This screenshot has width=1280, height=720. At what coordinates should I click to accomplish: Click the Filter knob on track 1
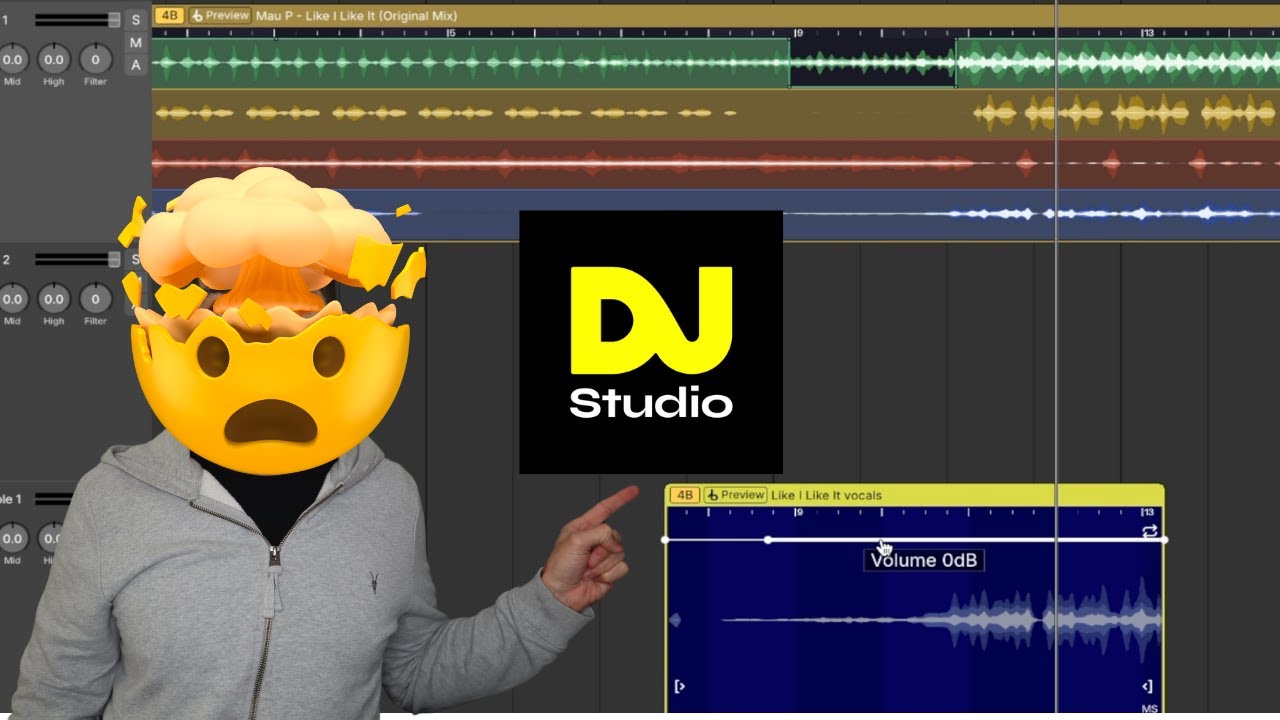pos(95,59)
